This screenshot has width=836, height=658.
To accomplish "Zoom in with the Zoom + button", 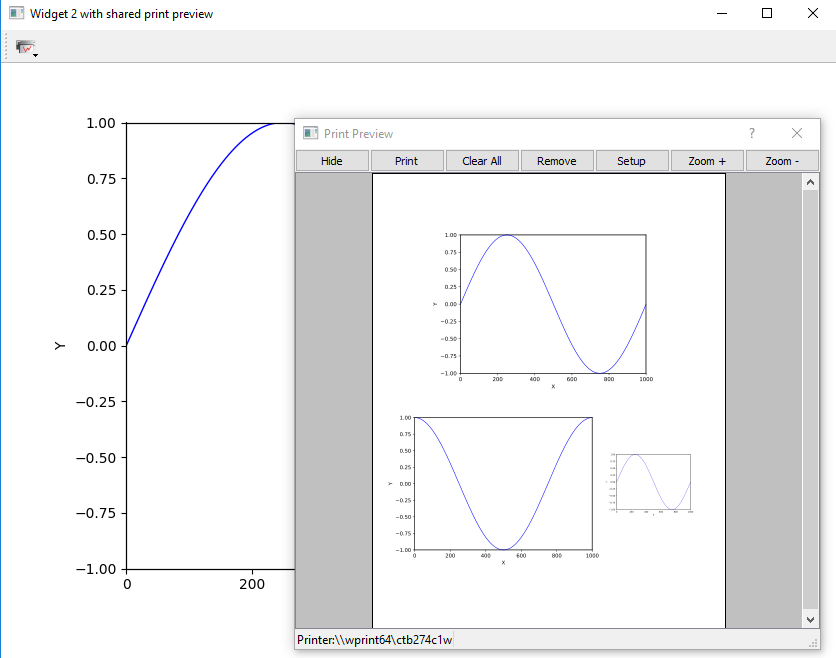I will click(707, 161).
